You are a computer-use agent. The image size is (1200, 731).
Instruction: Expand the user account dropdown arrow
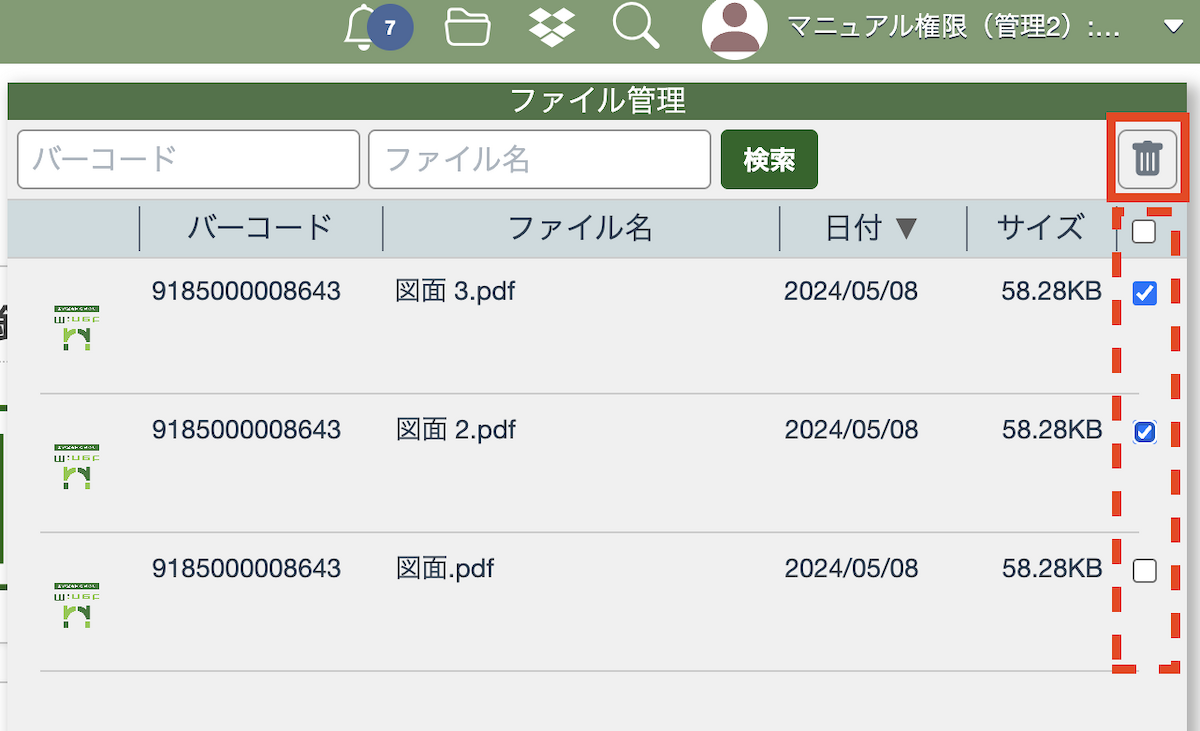[x=1173, y=28]
